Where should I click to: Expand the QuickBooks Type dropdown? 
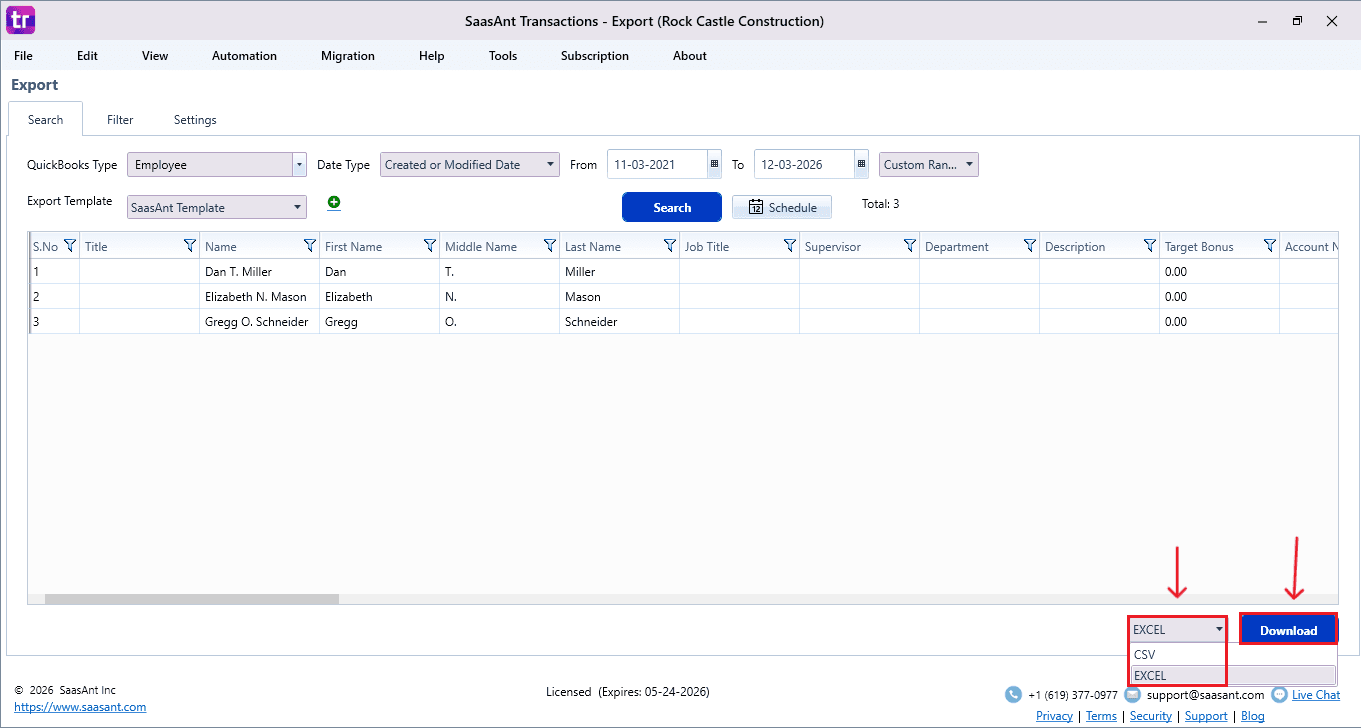[x=299, y=165]
